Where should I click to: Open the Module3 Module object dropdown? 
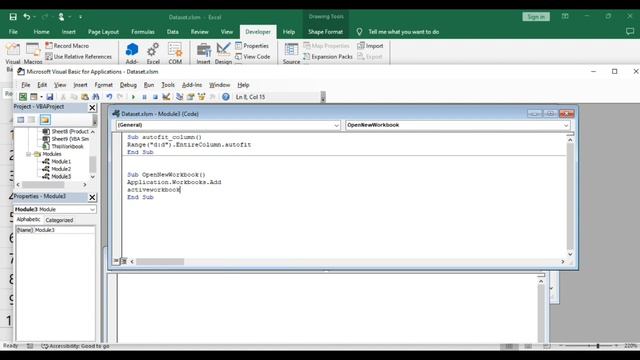click(x=92, y=209)
